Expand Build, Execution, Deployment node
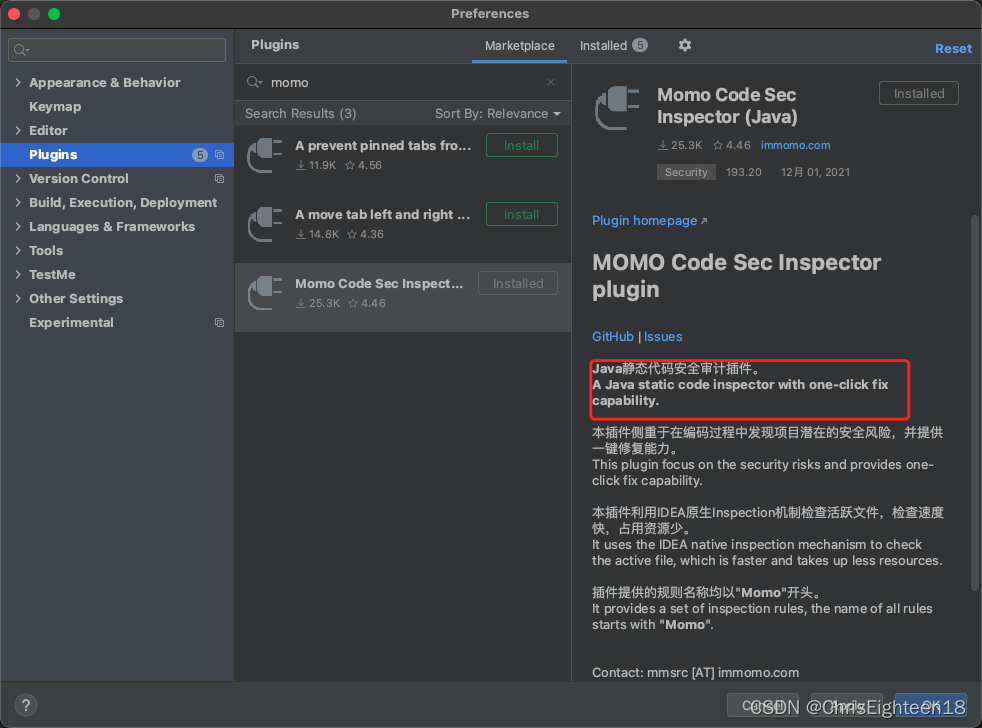 coord(18,202)
